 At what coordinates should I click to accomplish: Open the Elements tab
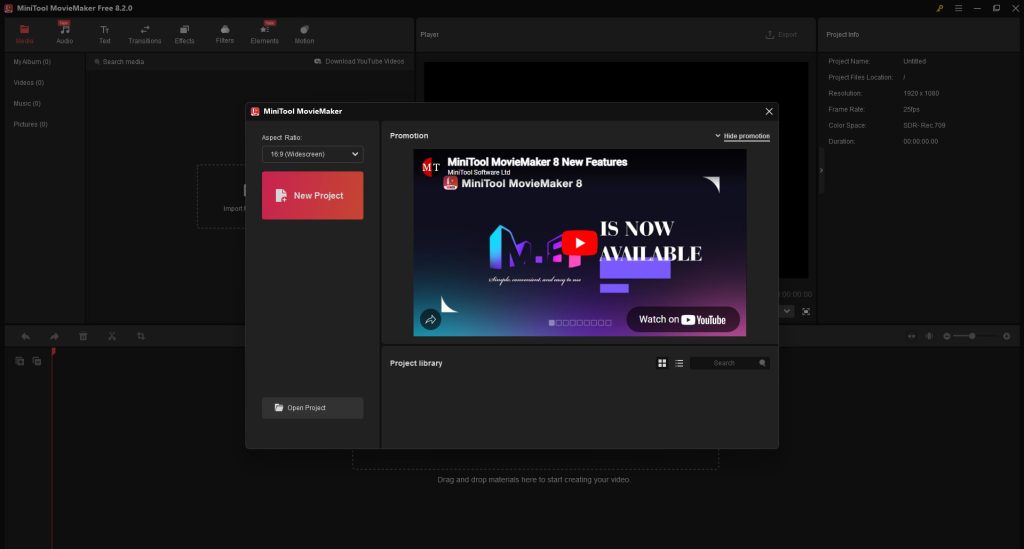(x=264, y=34)
